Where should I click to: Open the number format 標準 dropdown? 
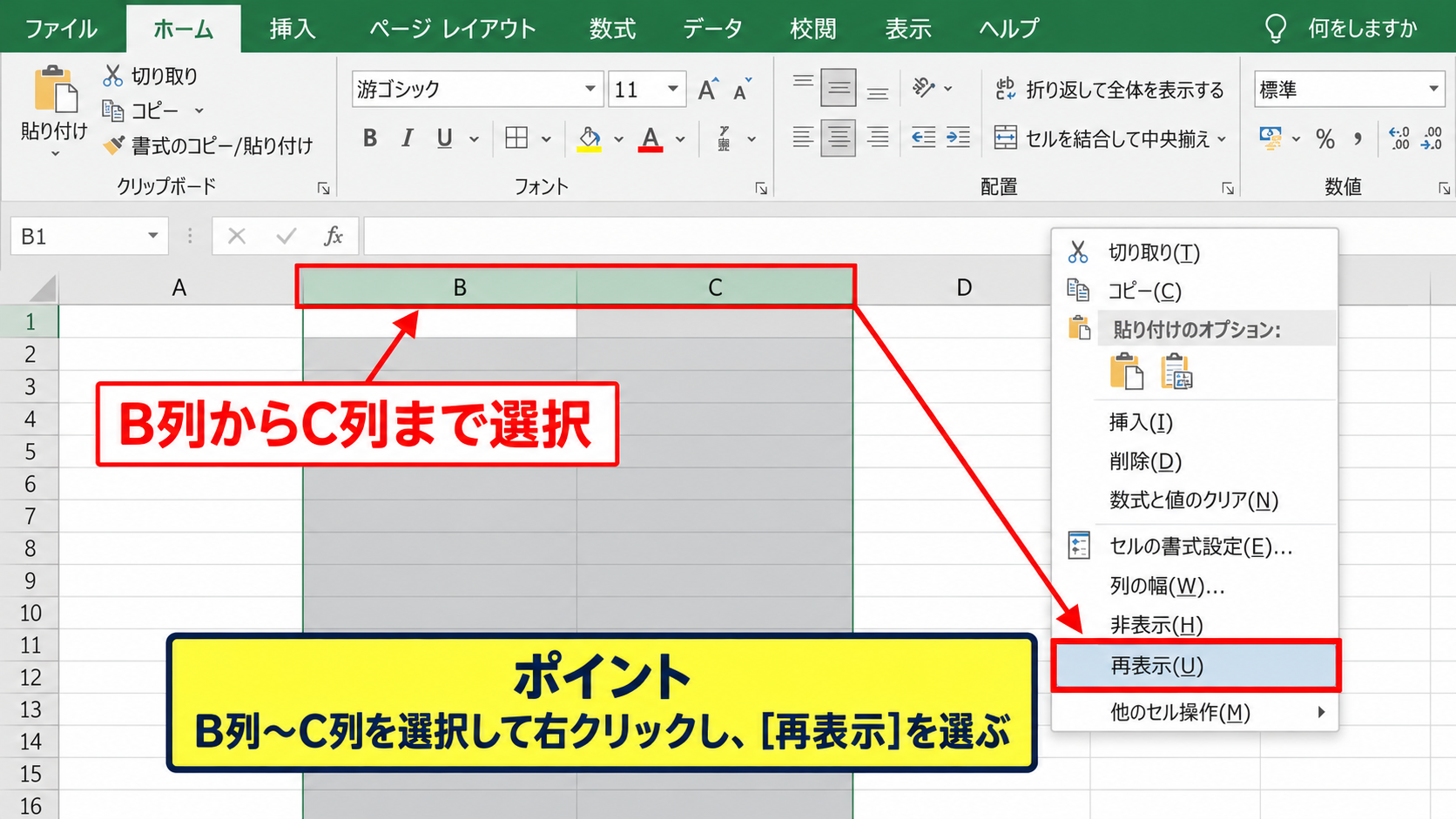(x=1432, y=89)
